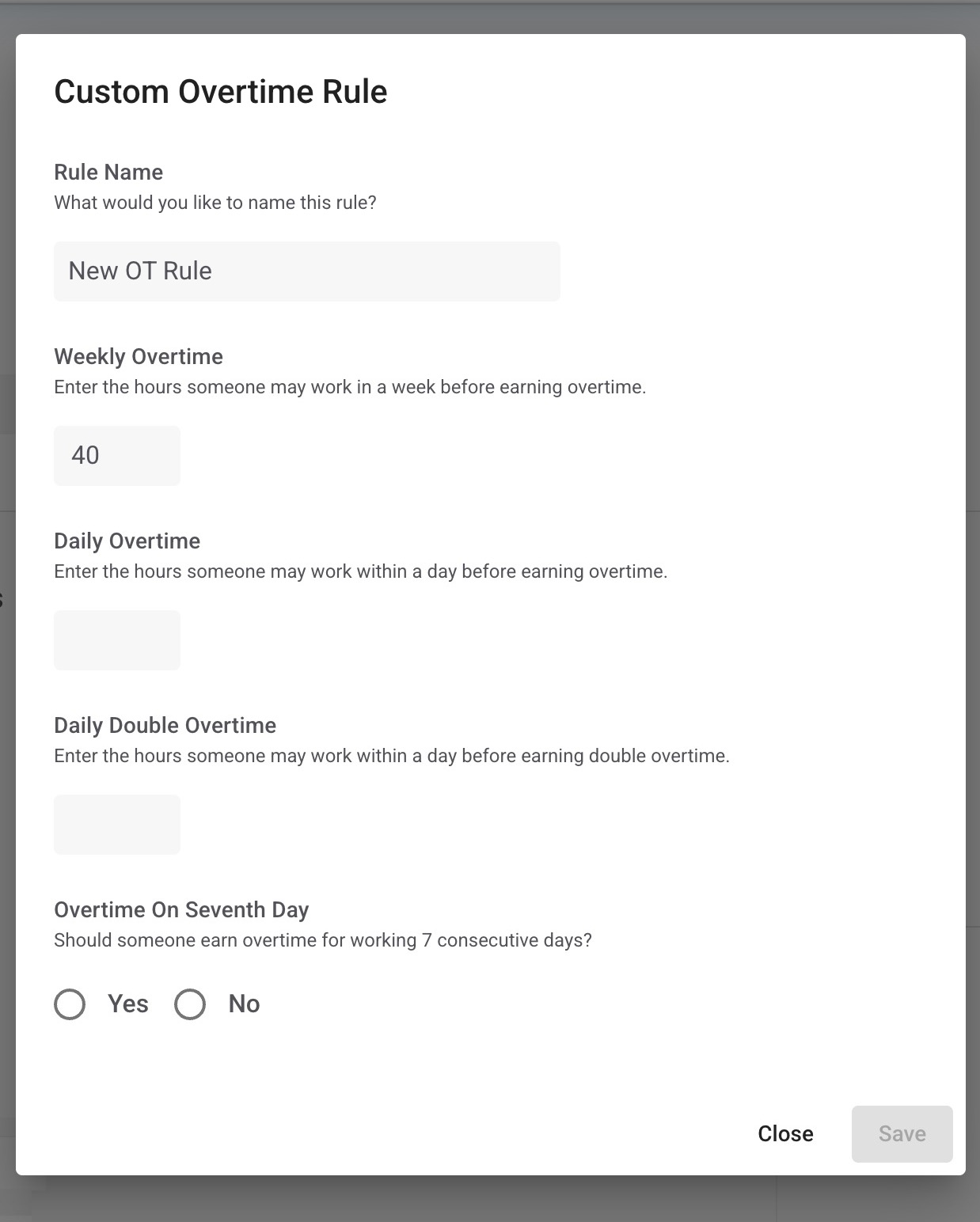
Task: Click the Weekly Overtime heading label
Action: pos(139,356)
